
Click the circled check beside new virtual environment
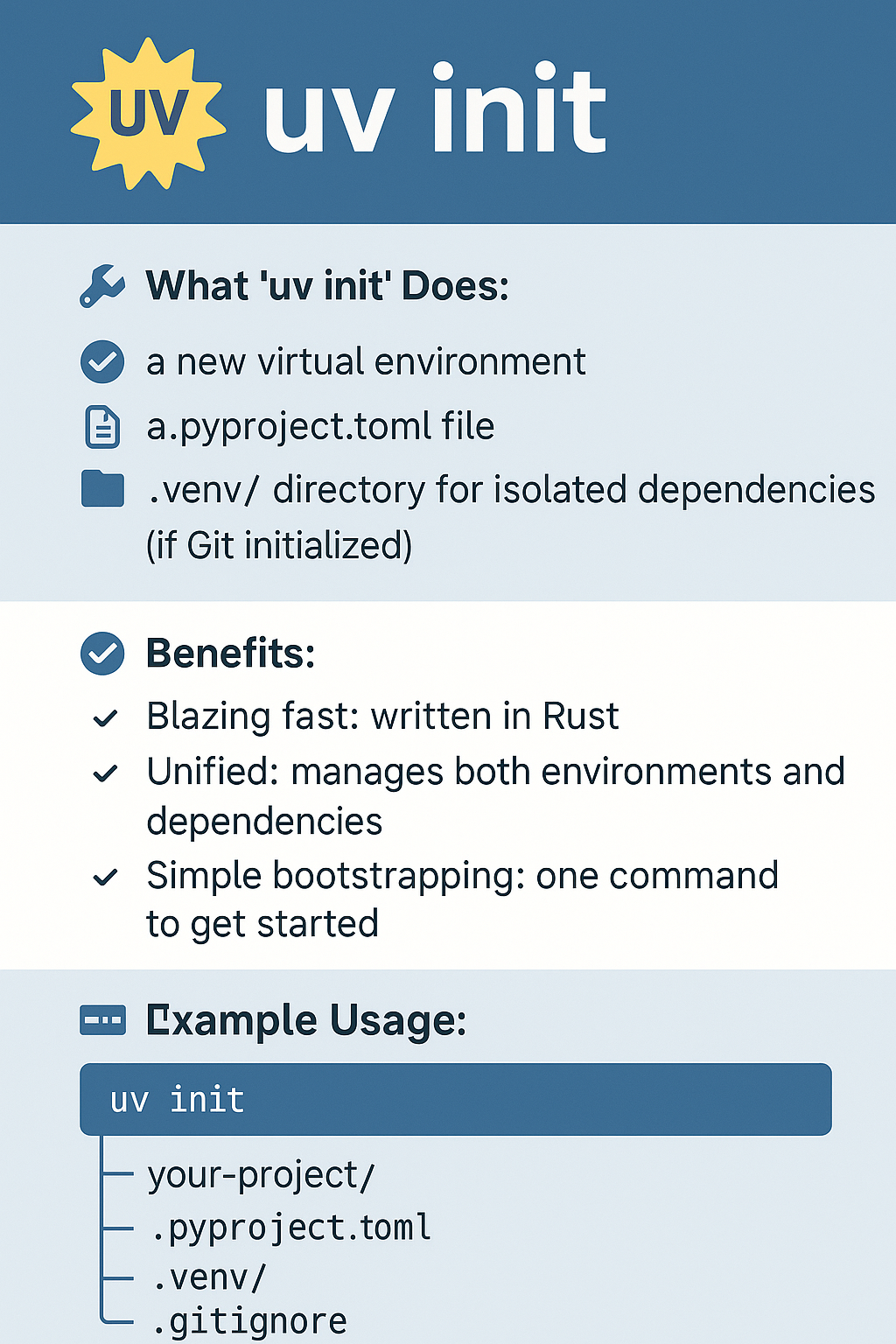coord(102,361)
